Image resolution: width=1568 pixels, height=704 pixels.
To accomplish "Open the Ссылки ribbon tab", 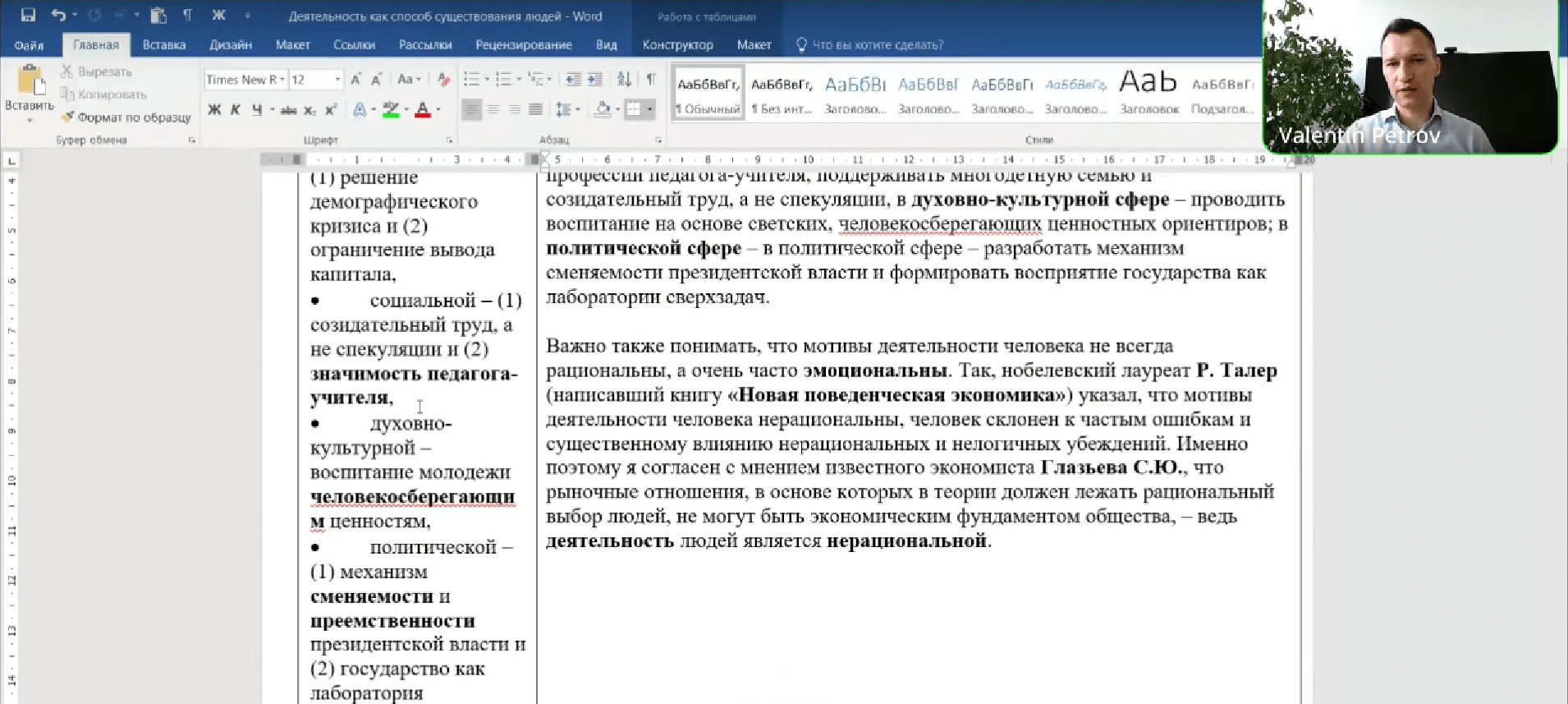I will click(354, 45).
